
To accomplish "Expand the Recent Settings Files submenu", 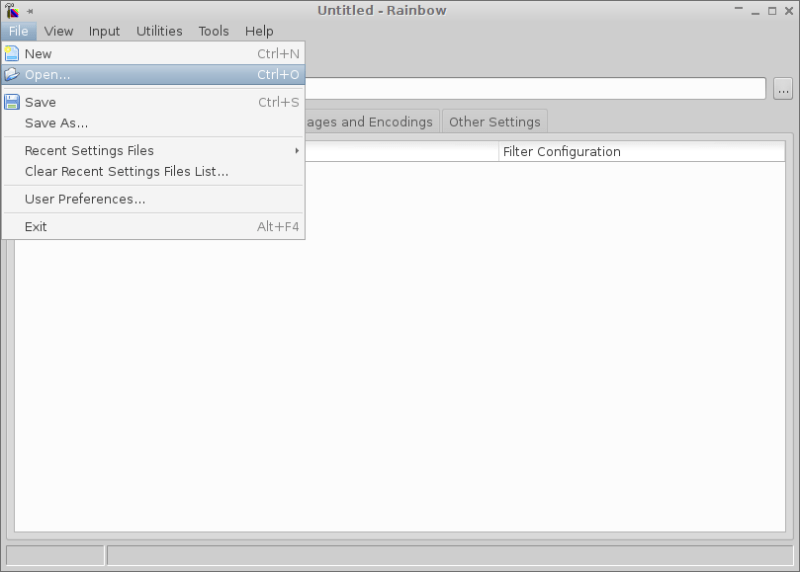I will pos(153,151).
